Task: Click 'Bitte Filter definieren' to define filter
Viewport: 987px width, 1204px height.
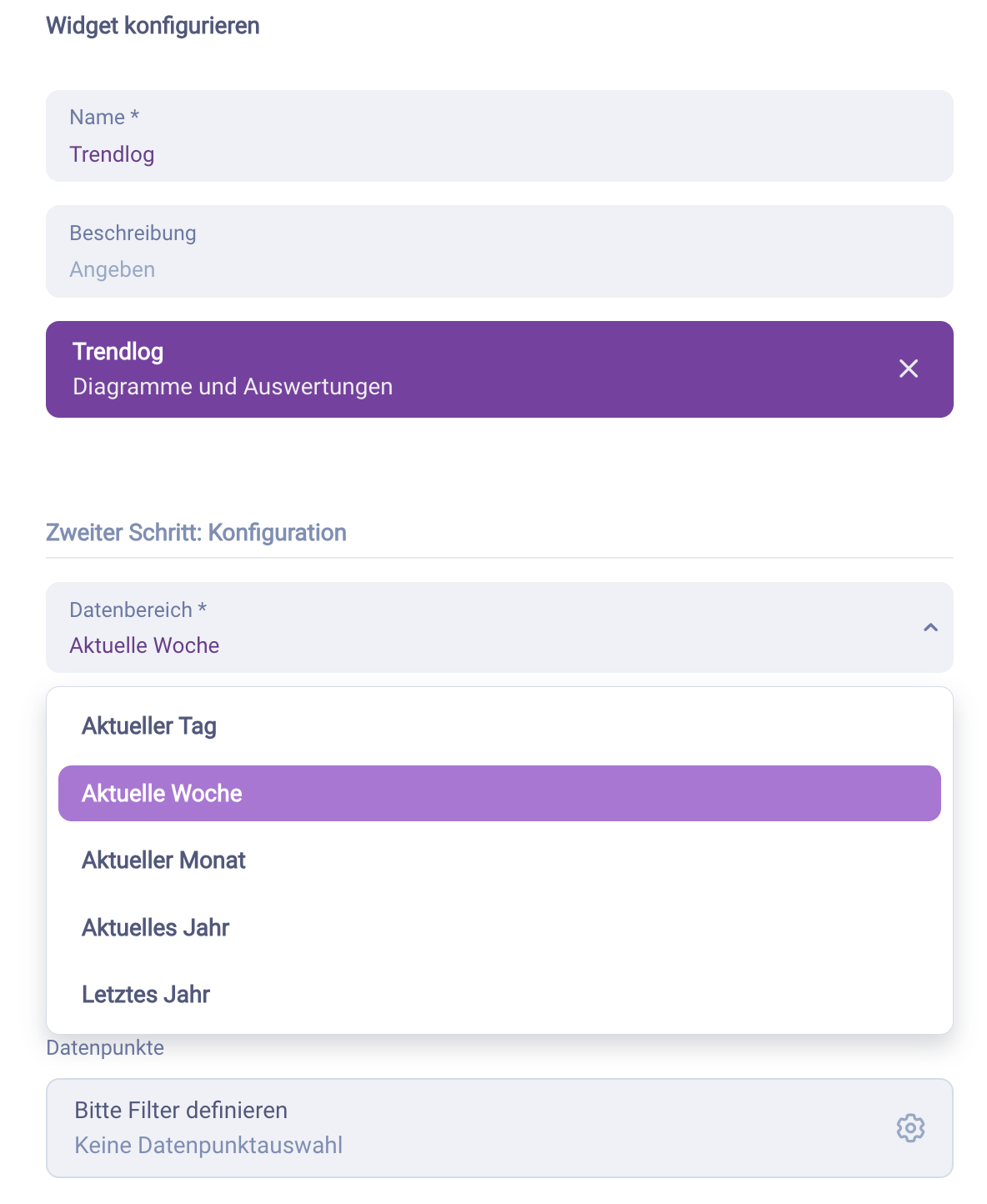Action: pyautogui.click(x=181, y=1111)
